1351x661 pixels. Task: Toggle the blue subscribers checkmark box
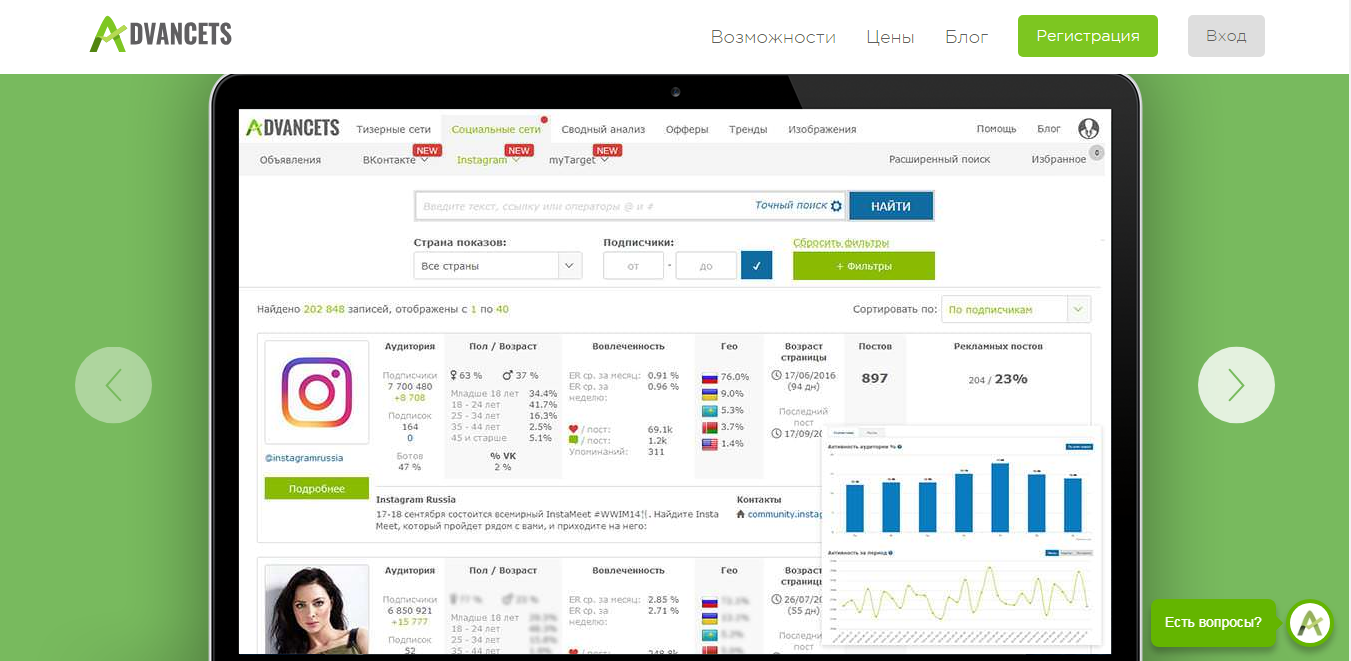tap(757, 266)
